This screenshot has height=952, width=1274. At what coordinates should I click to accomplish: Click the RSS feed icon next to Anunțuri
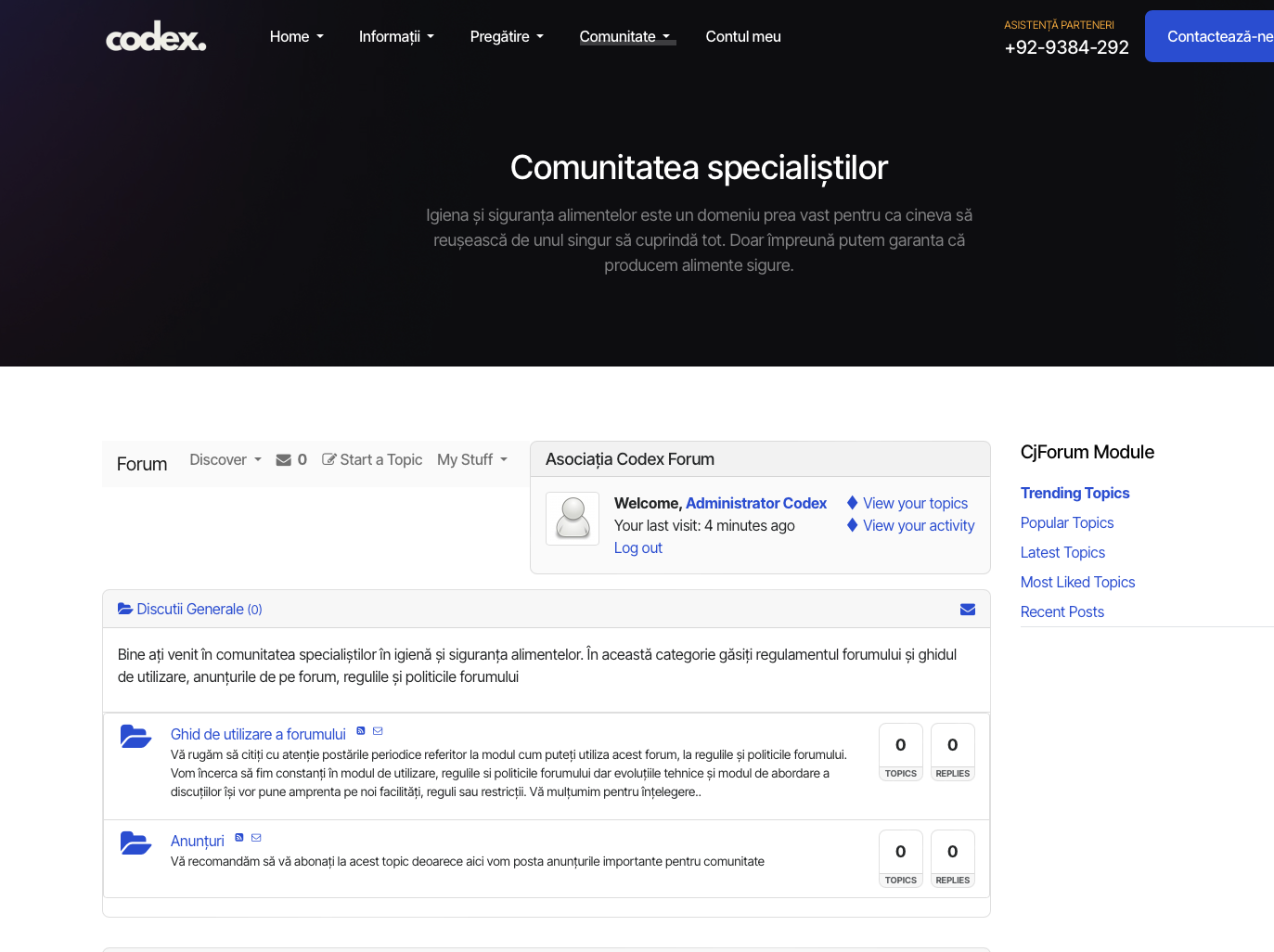tap(239, 838)
